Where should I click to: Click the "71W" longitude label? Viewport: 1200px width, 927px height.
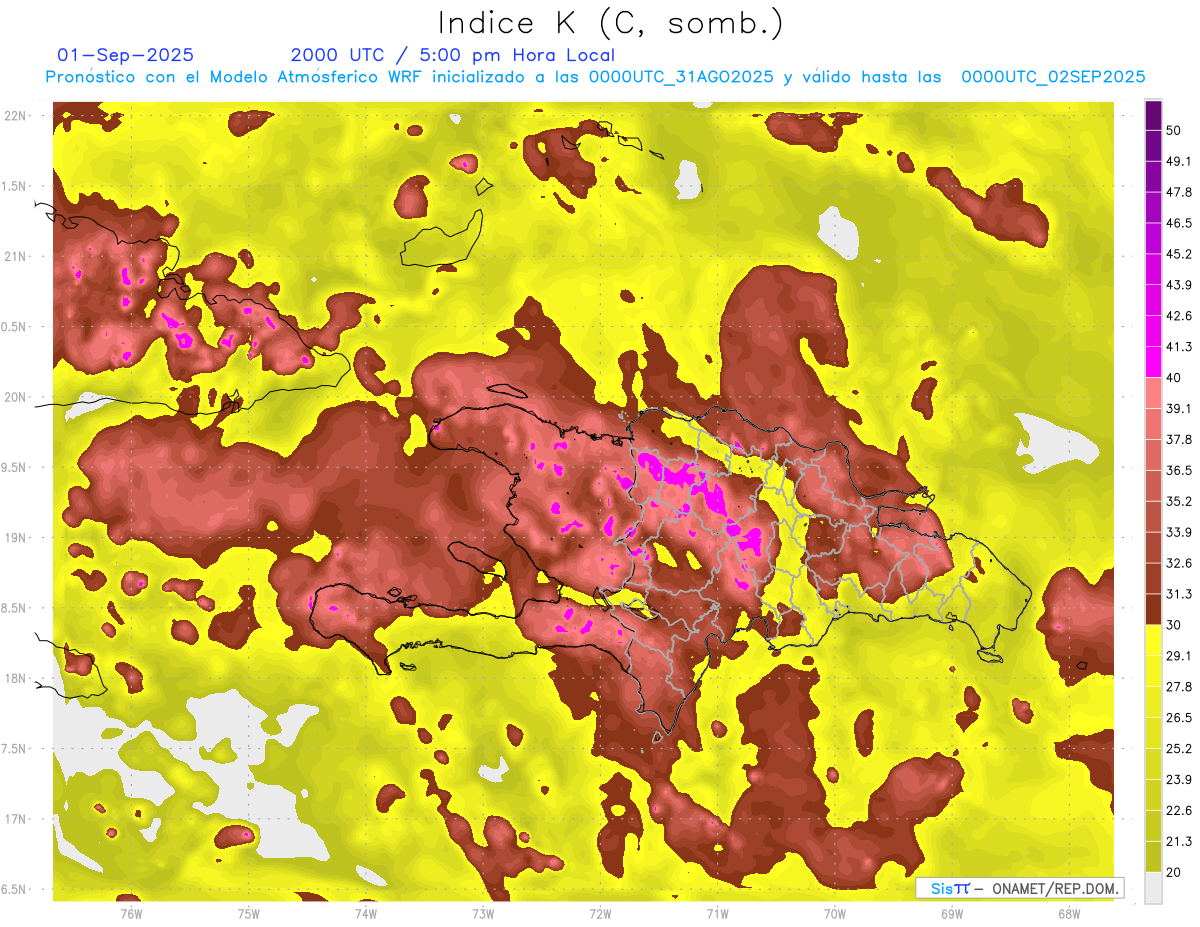click(717, 913)
